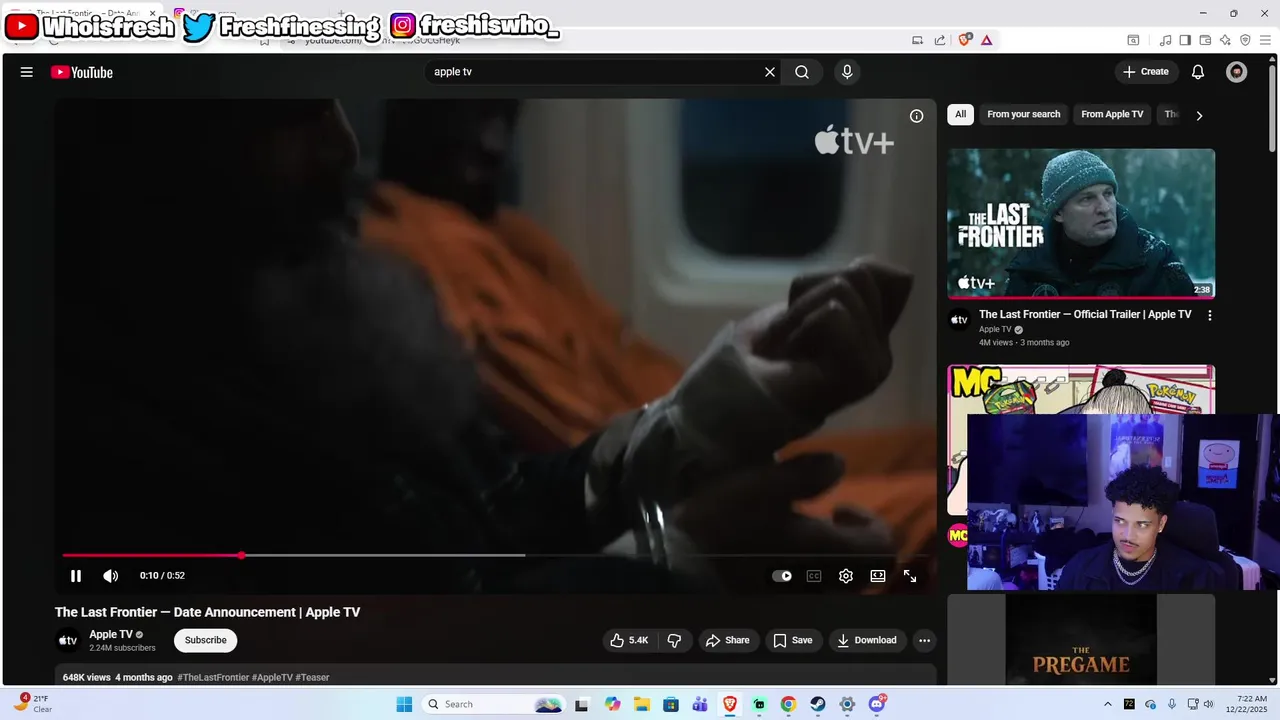Download the video

(x=867, y=640)
